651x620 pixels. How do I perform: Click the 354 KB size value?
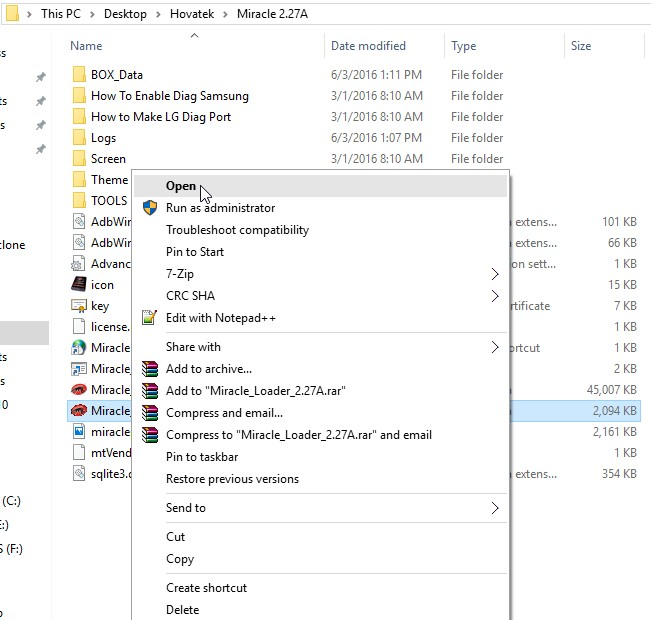[x=619, y=473]
